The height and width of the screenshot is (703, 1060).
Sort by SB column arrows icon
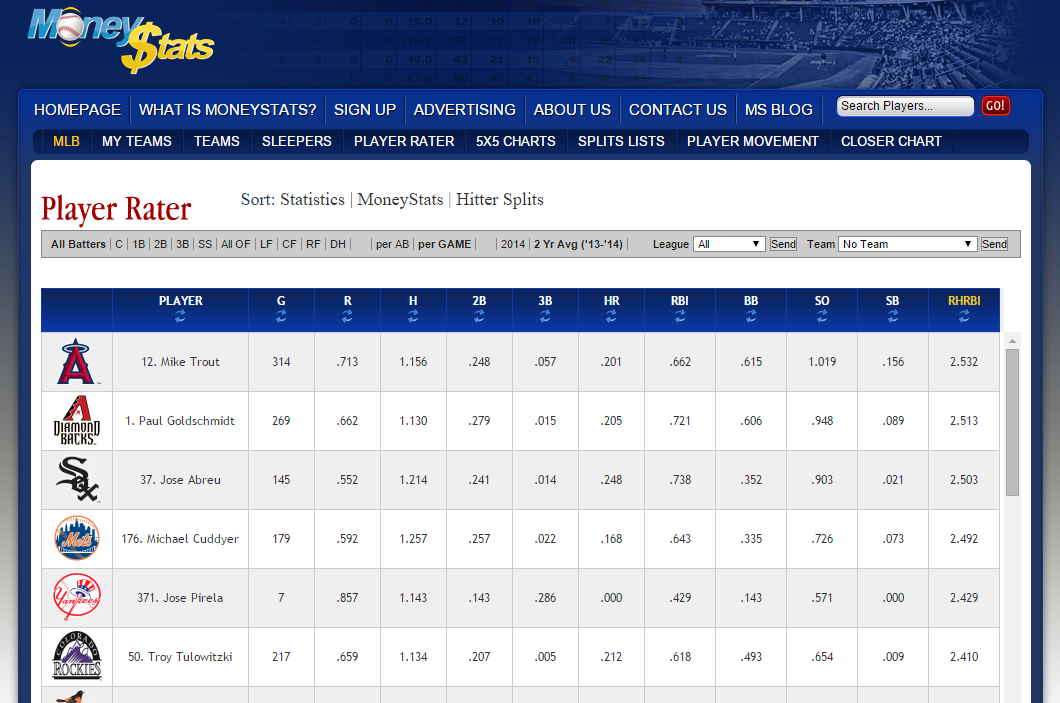[x=892, y=316]
